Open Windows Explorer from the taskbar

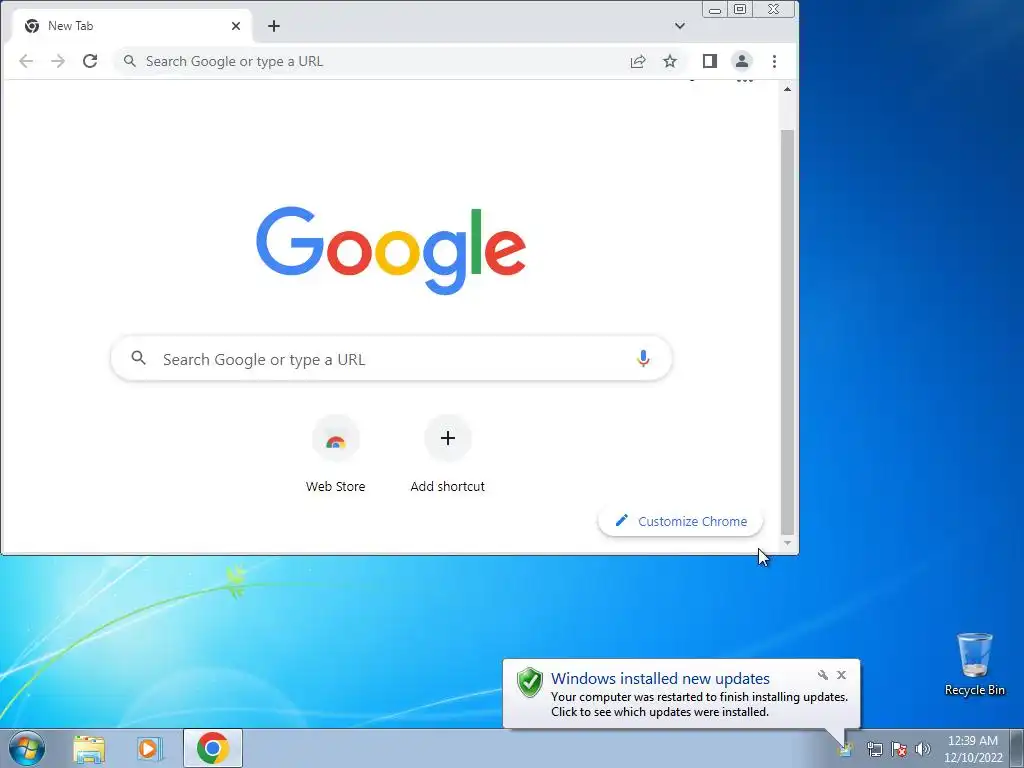(89, 749)
